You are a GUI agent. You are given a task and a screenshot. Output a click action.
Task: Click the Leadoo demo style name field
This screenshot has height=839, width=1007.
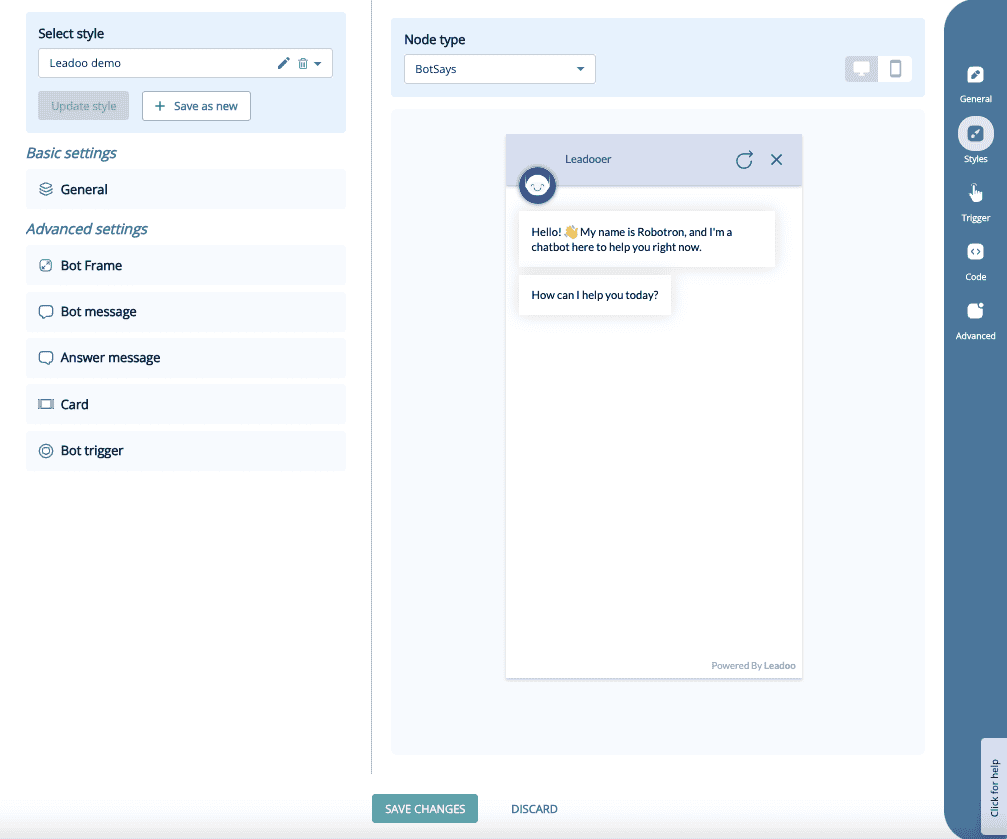tap(150, 62)
